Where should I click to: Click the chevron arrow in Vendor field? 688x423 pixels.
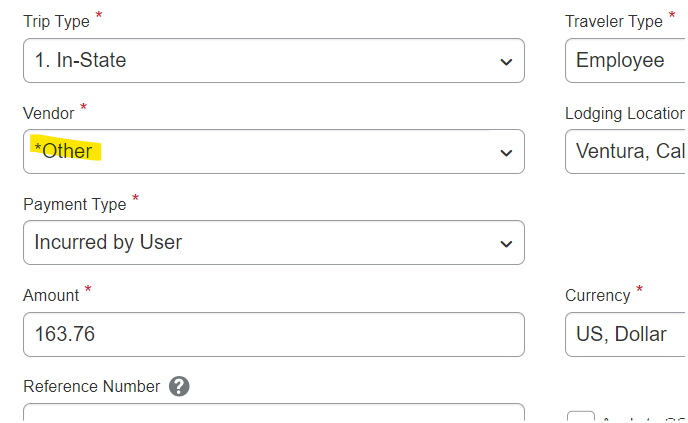[x=506, y=153]
